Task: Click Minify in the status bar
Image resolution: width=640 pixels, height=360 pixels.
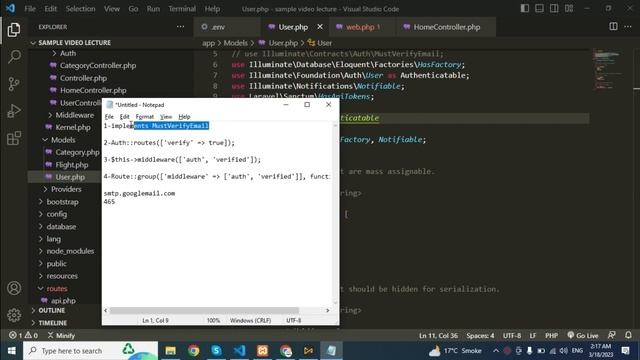Action: (61, 336)
